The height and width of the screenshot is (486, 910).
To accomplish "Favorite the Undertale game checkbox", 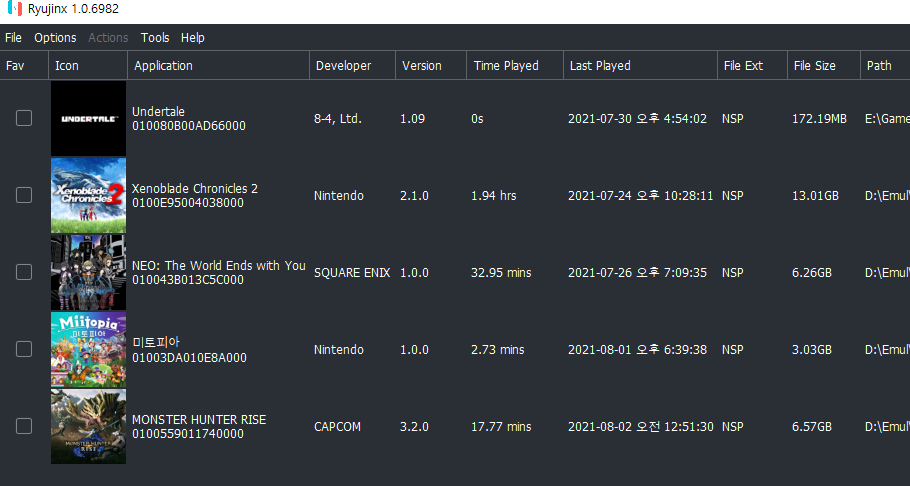I will pyautogui.click(x=24, y=118).
